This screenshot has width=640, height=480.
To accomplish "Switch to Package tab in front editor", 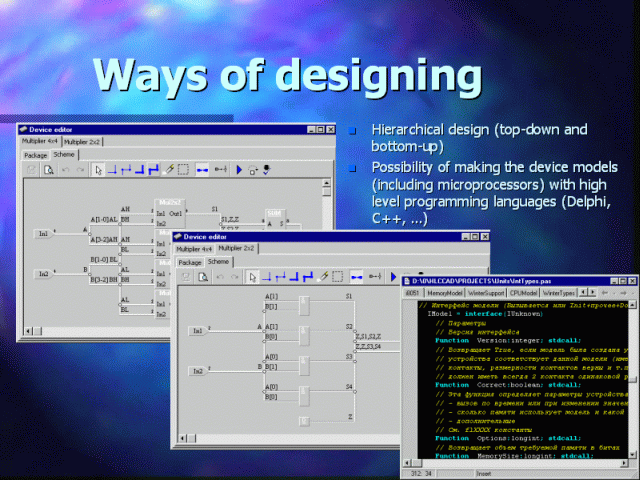I will [x=190, y=262].
